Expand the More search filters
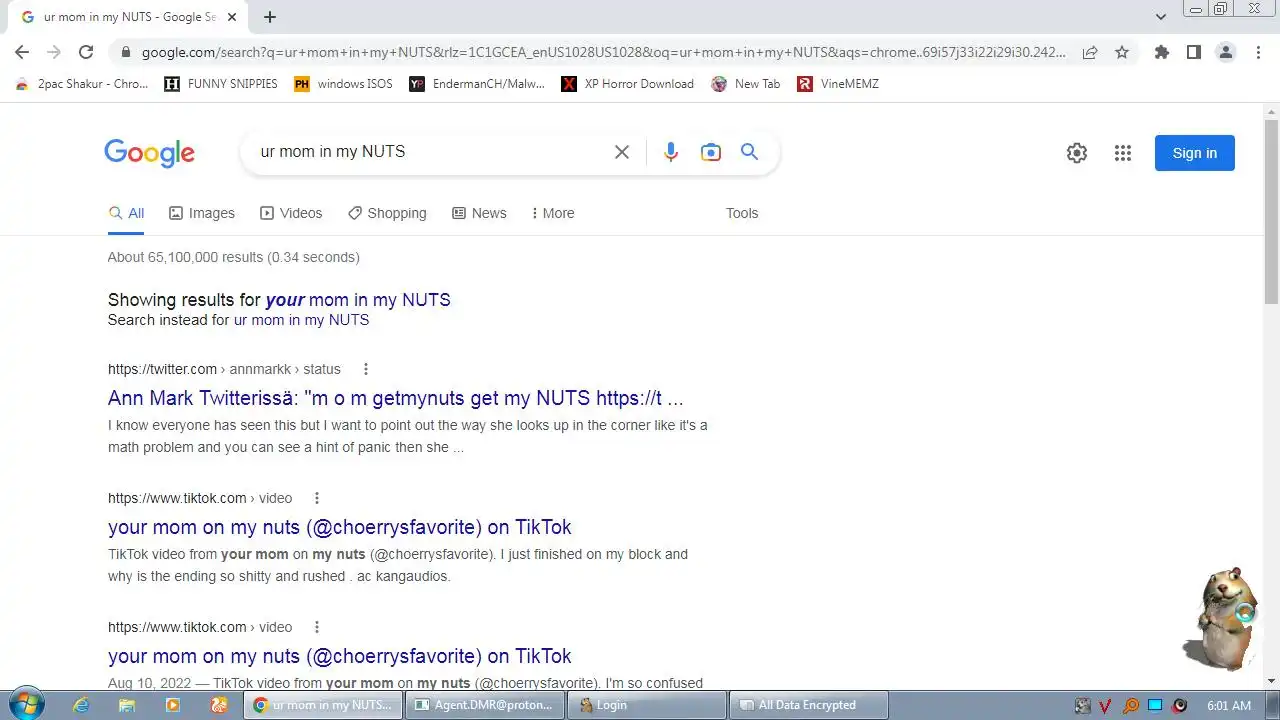Screen dimensions: 1280x720 tap(553, 213)
